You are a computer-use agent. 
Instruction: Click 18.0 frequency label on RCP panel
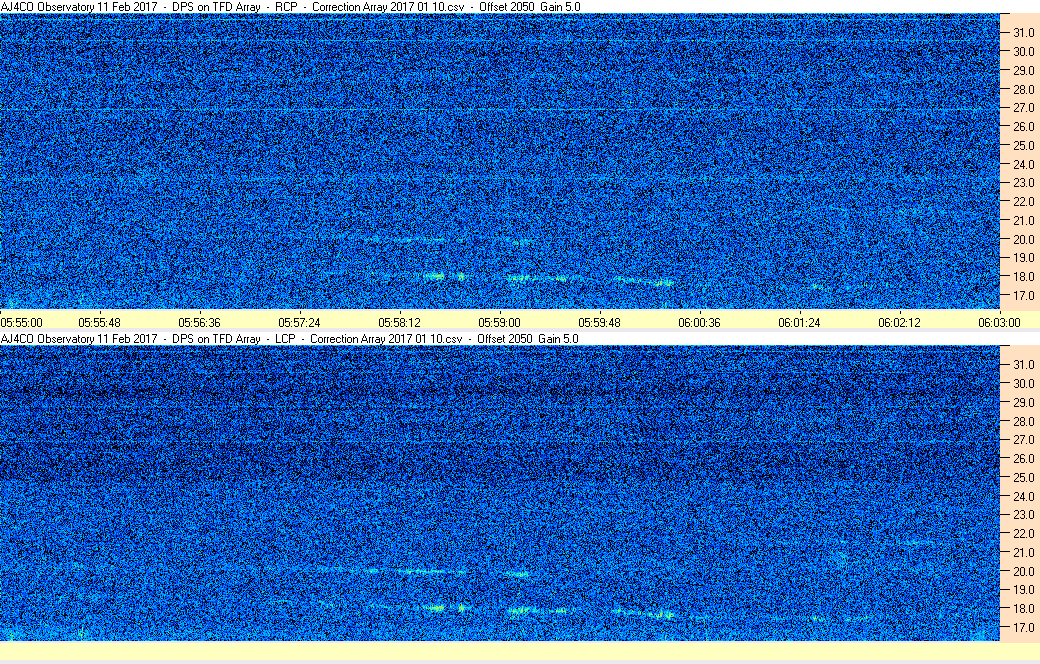(1023, 277)
